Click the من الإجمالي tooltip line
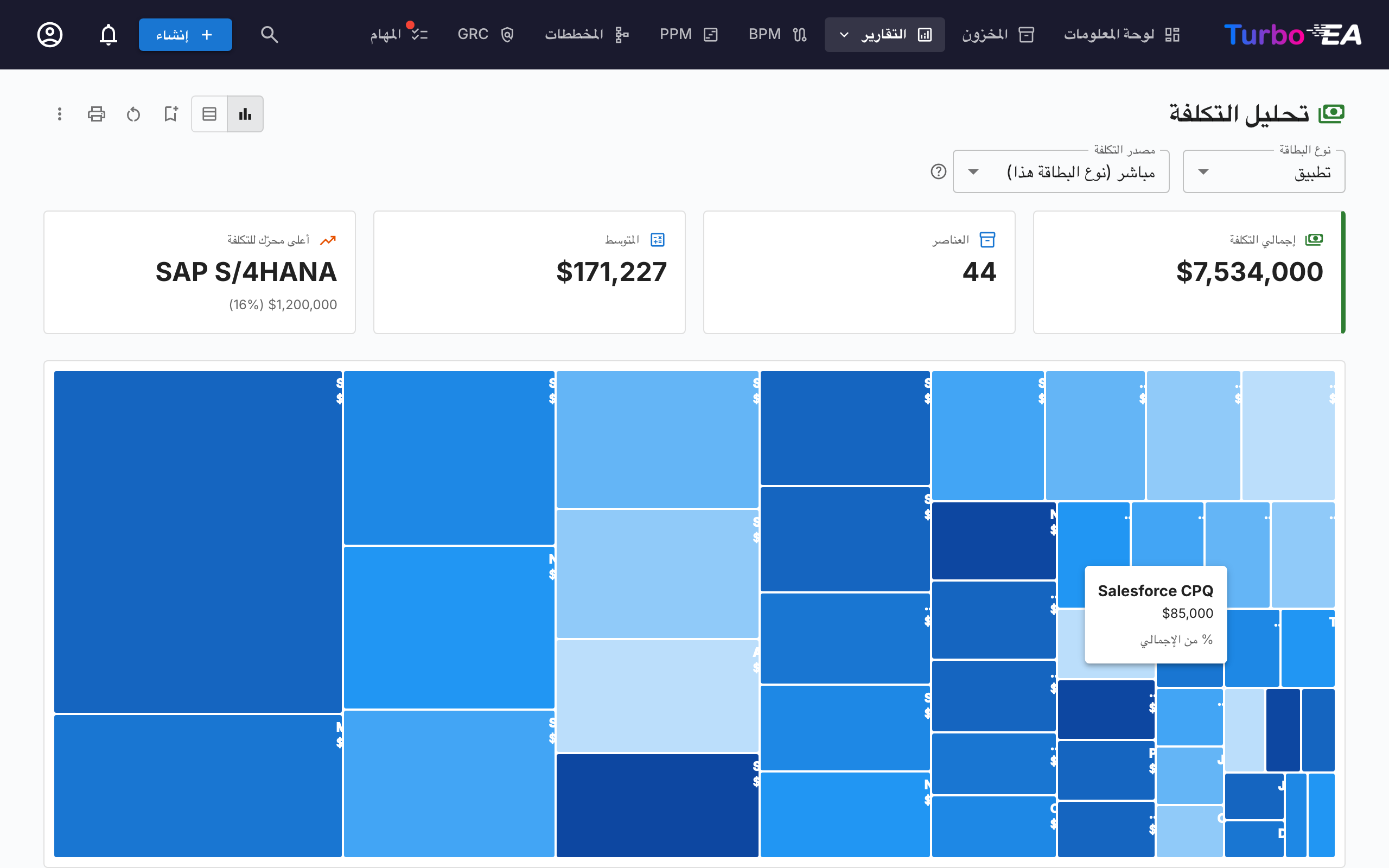 (x=1176, y=640)
